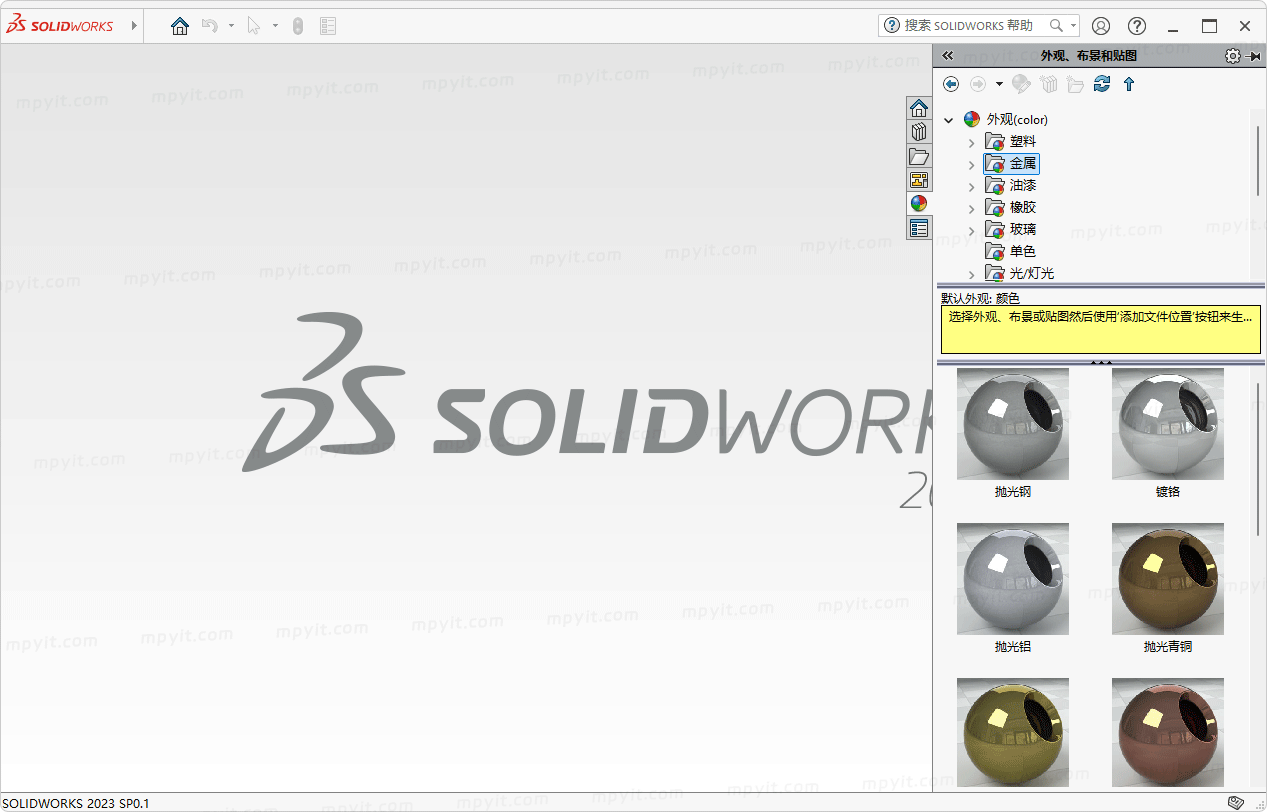Viewport: 1267px width, 812px height.
Task: Choose the Select cursor tool
Action: (x=253, y=26)
